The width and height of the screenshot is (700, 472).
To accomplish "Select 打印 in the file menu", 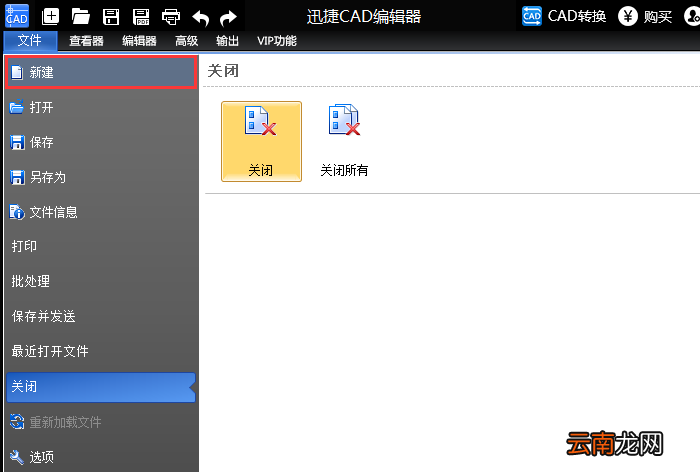I will [x=101, y=246].
